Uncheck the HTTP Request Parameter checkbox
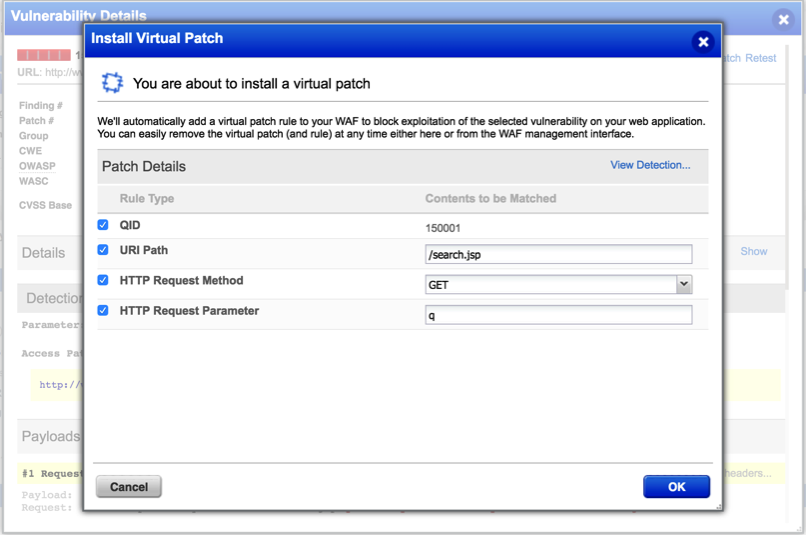 point(103,310)
